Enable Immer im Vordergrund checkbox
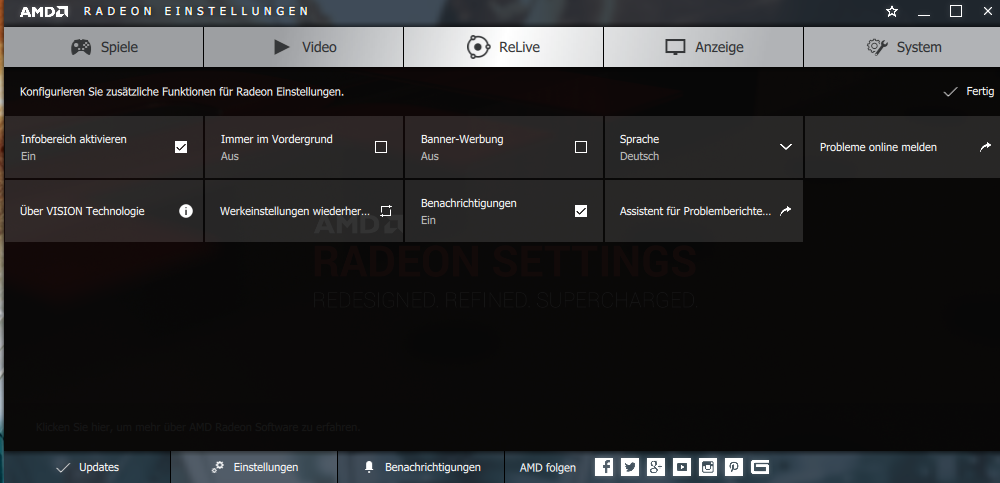The width and height of the screenshot is (1000, 483). coord(381,147)
